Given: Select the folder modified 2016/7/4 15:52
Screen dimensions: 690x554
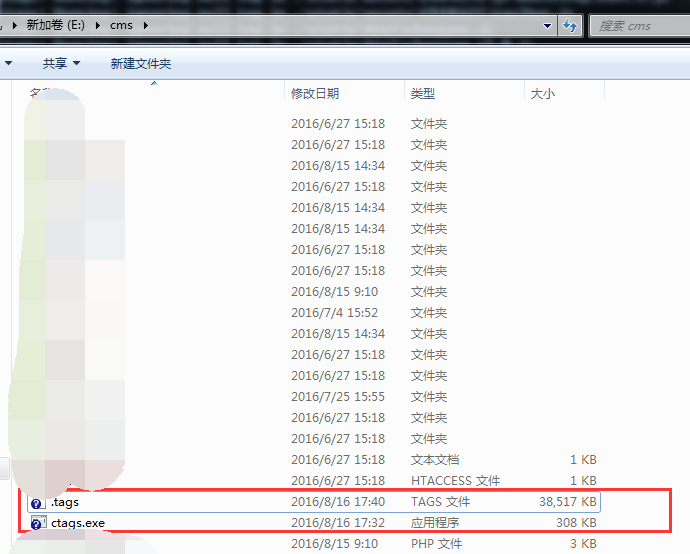Looking at the screenshot, I should (x=337, y=313).
